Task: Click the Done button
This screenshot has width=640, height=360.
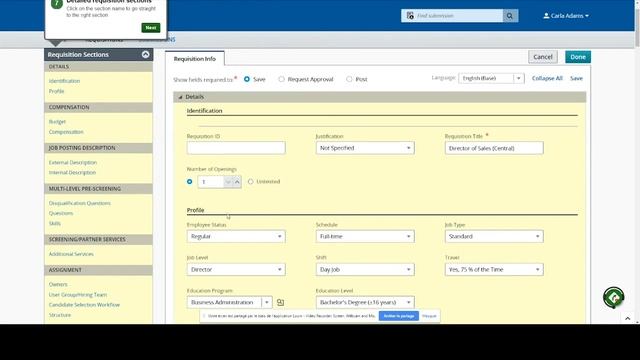Action: pos(578,57)
